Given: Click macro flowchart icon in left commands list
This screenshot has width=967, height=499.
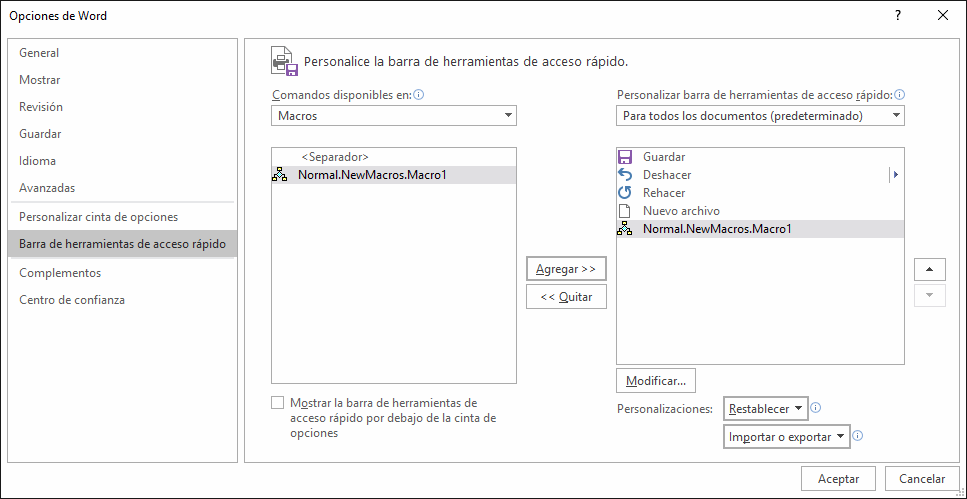Looking at the screenshot, I should click(x=280, y=175).
